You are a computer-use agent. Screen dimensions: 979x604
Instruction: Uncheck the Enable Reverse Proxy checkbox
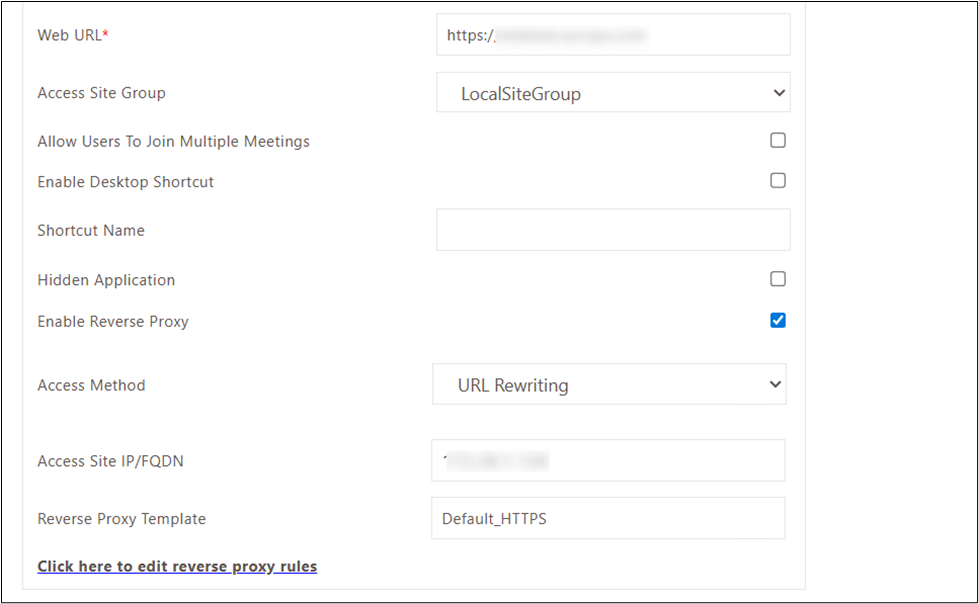click(x=778, y=320)
